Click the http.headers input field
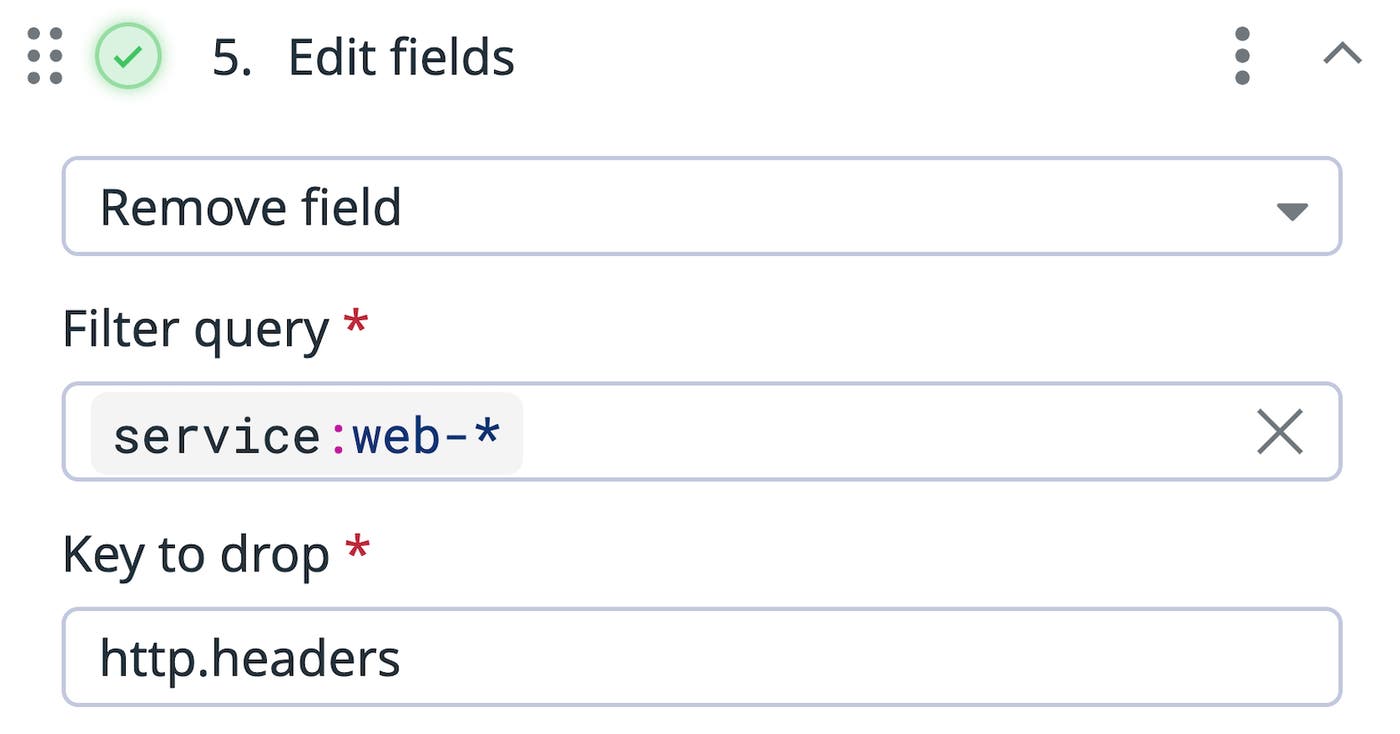The height and width of the screenshot is (734, 1400). [250, 657]
